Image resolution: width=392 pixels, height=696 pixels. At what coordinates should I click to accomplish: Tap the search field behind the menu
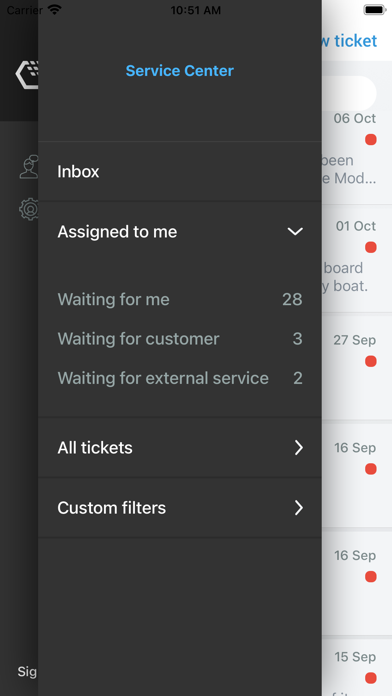[349, 93]
